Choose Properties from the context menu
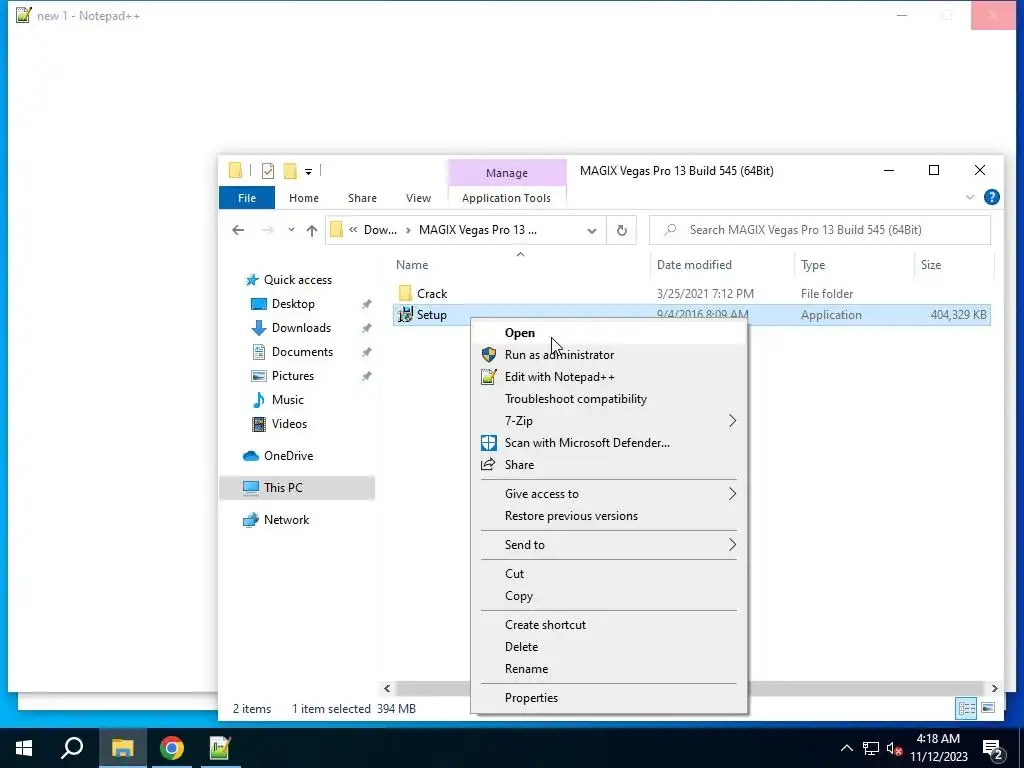 point(609,698)
